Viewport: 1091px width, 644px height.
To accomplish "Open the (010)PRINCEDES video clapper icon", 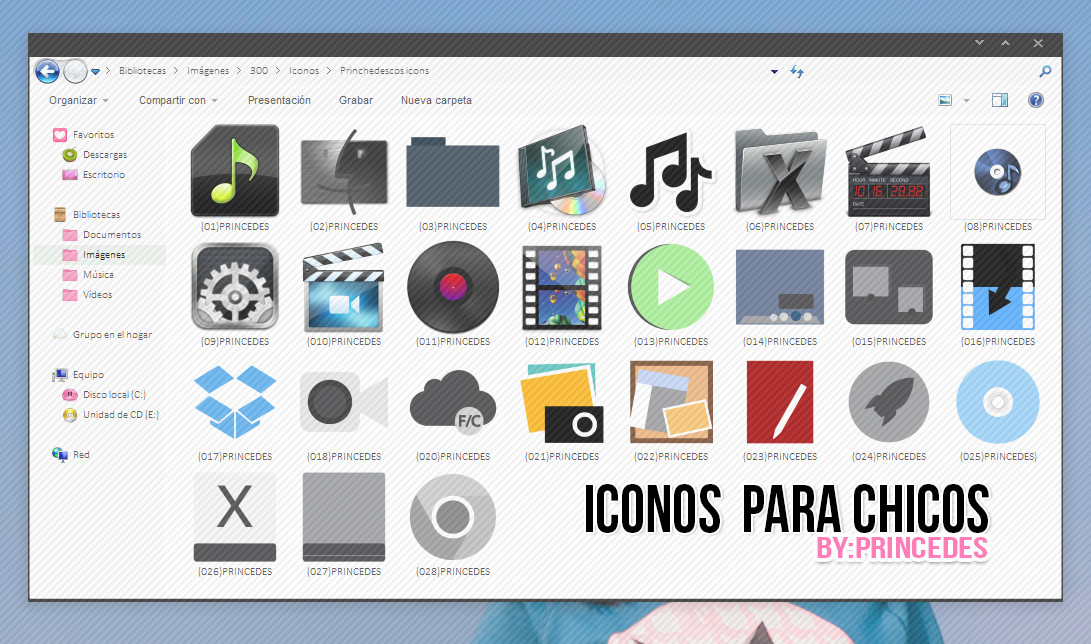I will click(x=344, y=287).
